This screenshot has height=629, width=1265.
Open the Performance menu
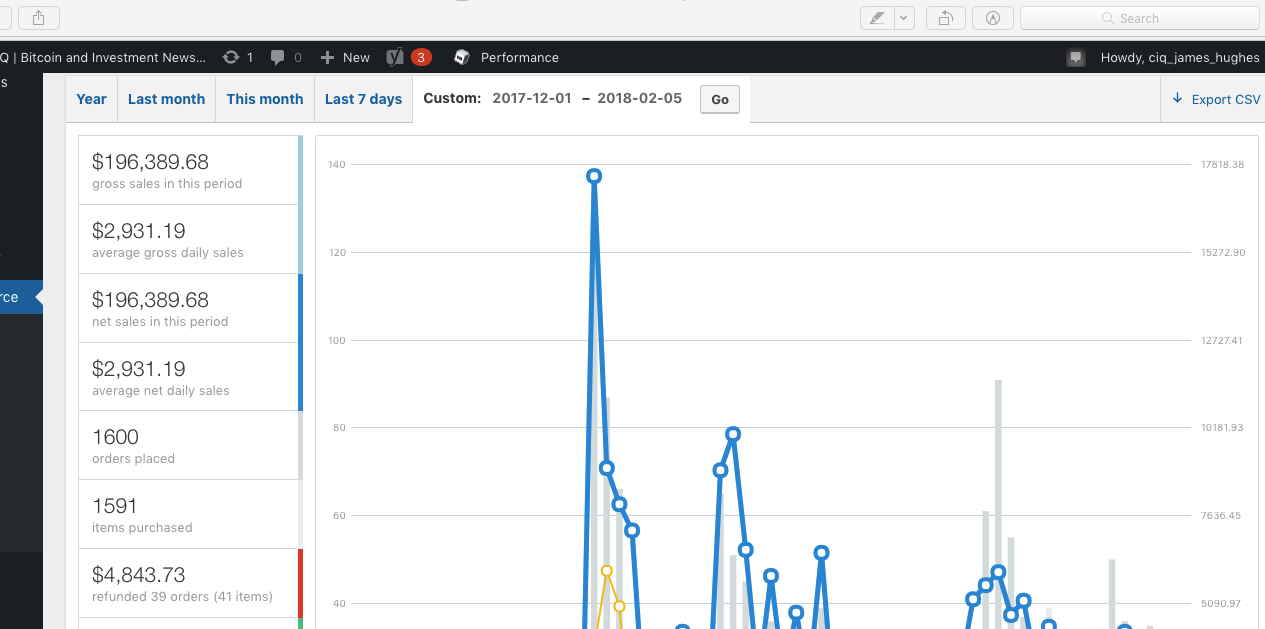click(506, 58)
